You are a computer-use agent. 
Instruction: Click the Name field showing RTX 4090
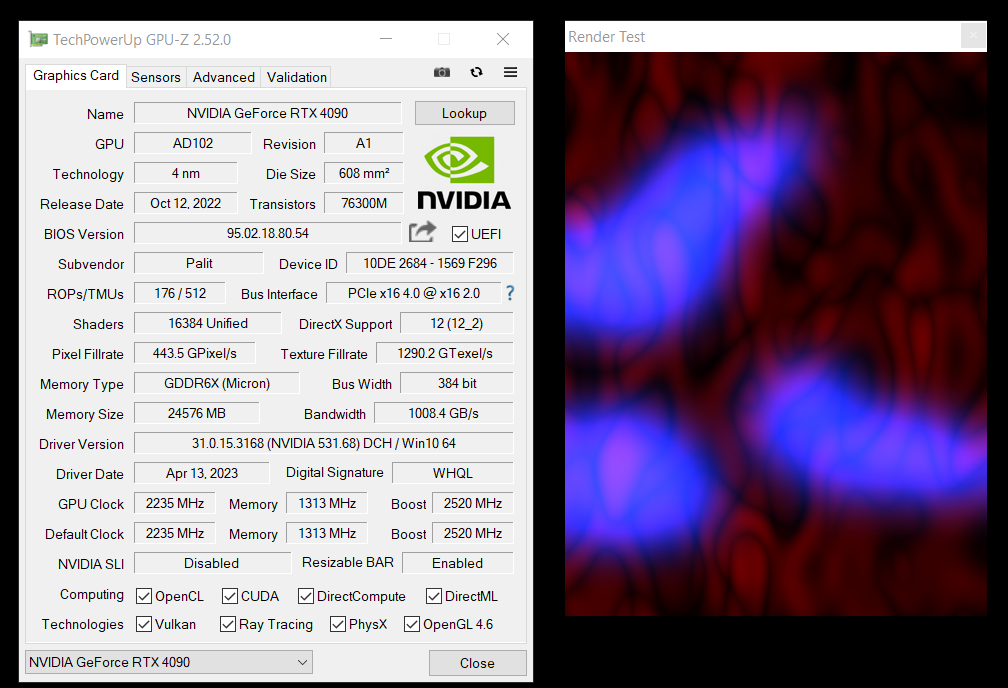(x=267, y=113)
